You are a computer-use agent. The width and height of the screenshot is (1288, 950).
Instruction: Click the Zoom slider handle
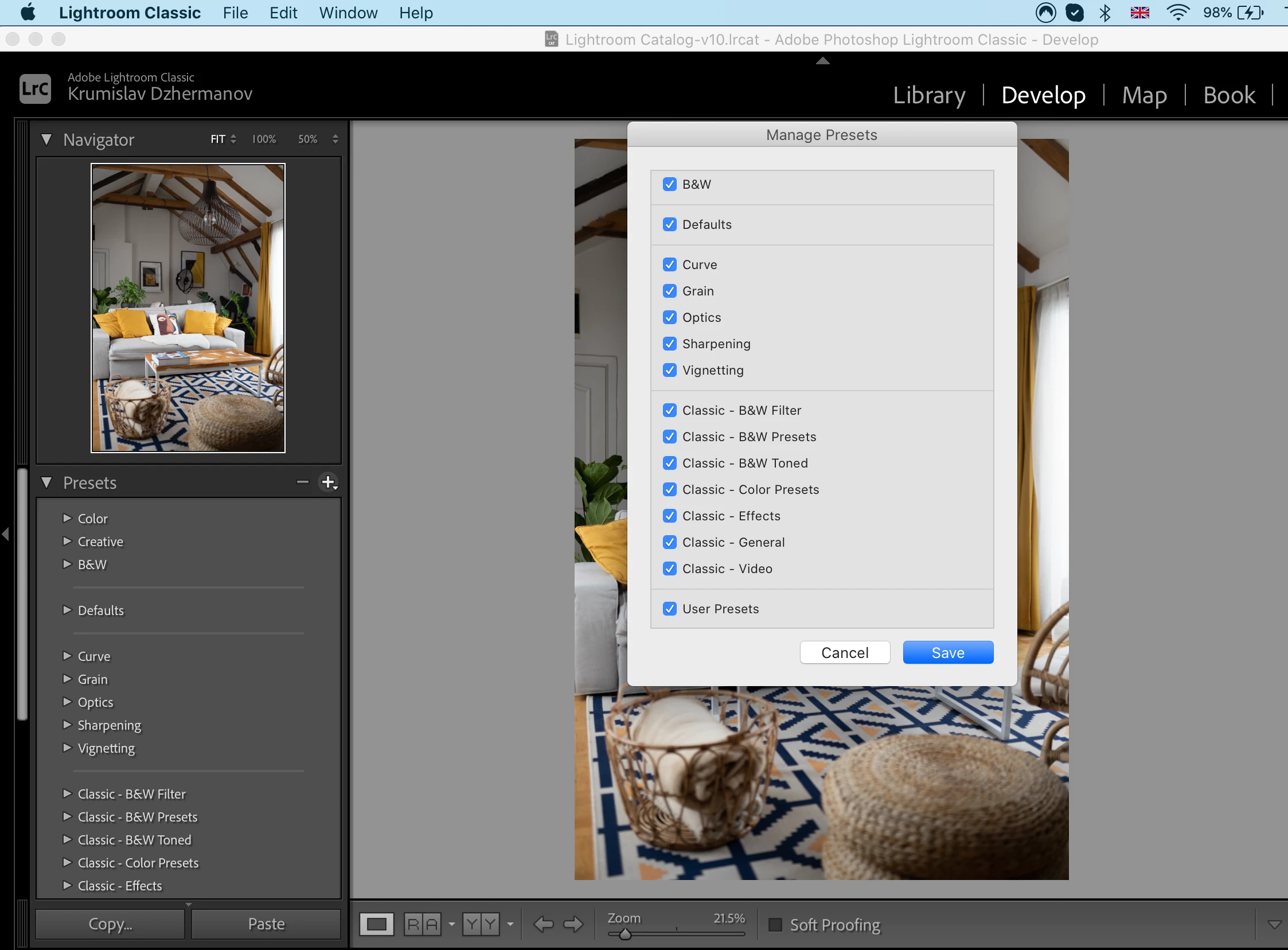point(625,934)
